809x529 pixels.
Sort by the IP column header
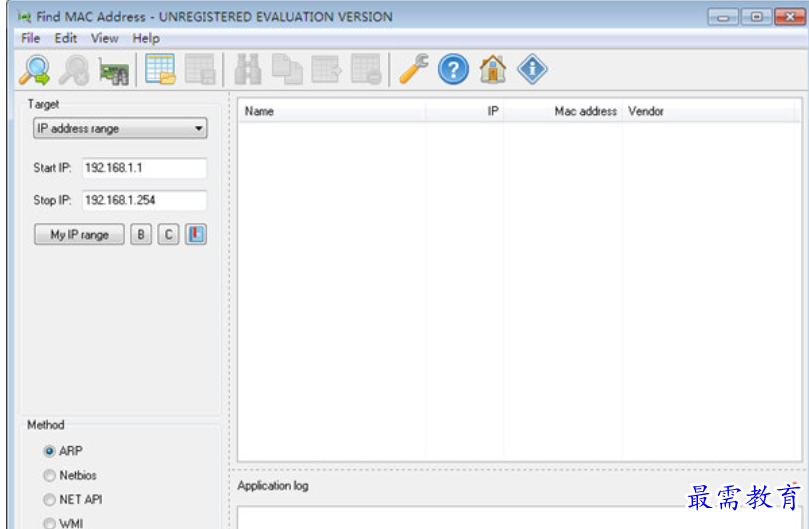click(x=464, y=111)
